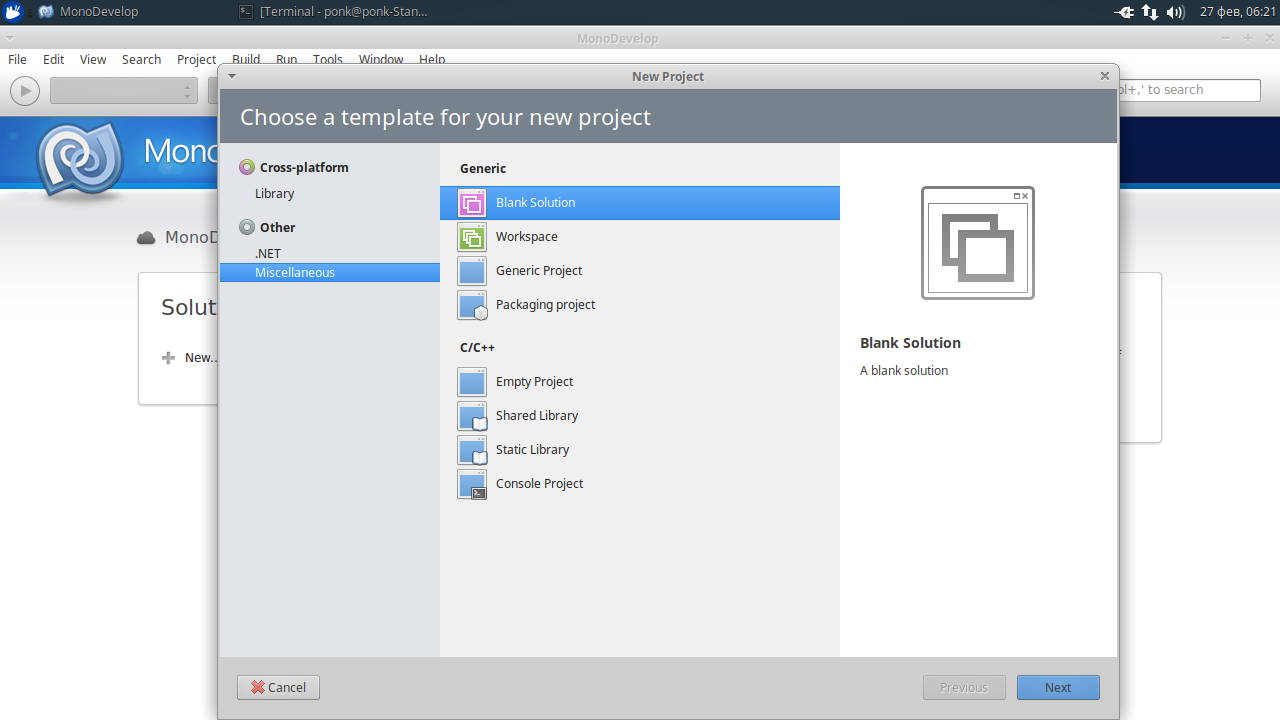Close the New Project dialog
The width and height of the screenshot is (1280, 720).
tap(1105, 76)
